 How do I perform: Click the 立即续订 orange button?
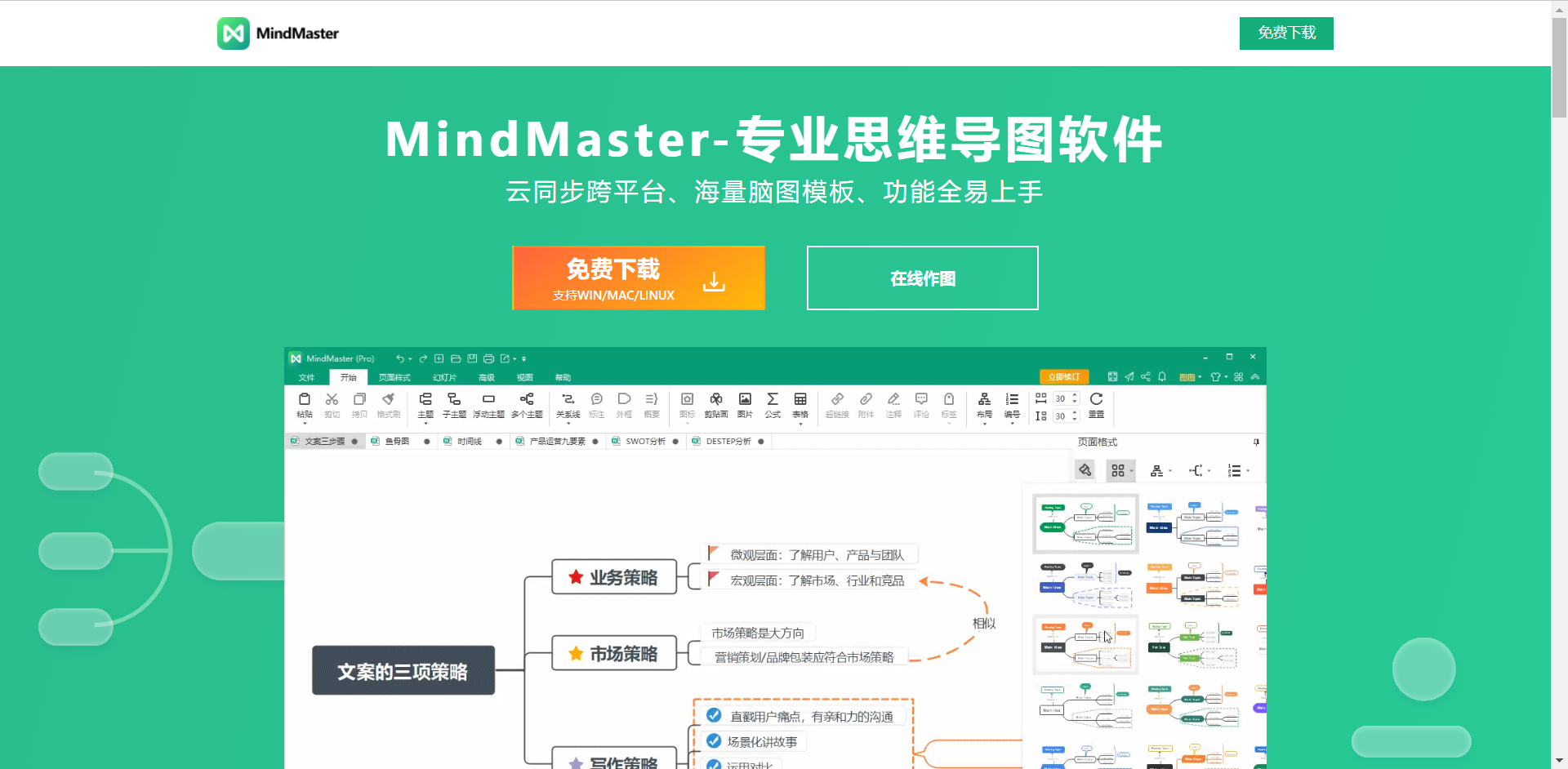click(1064, 376)
